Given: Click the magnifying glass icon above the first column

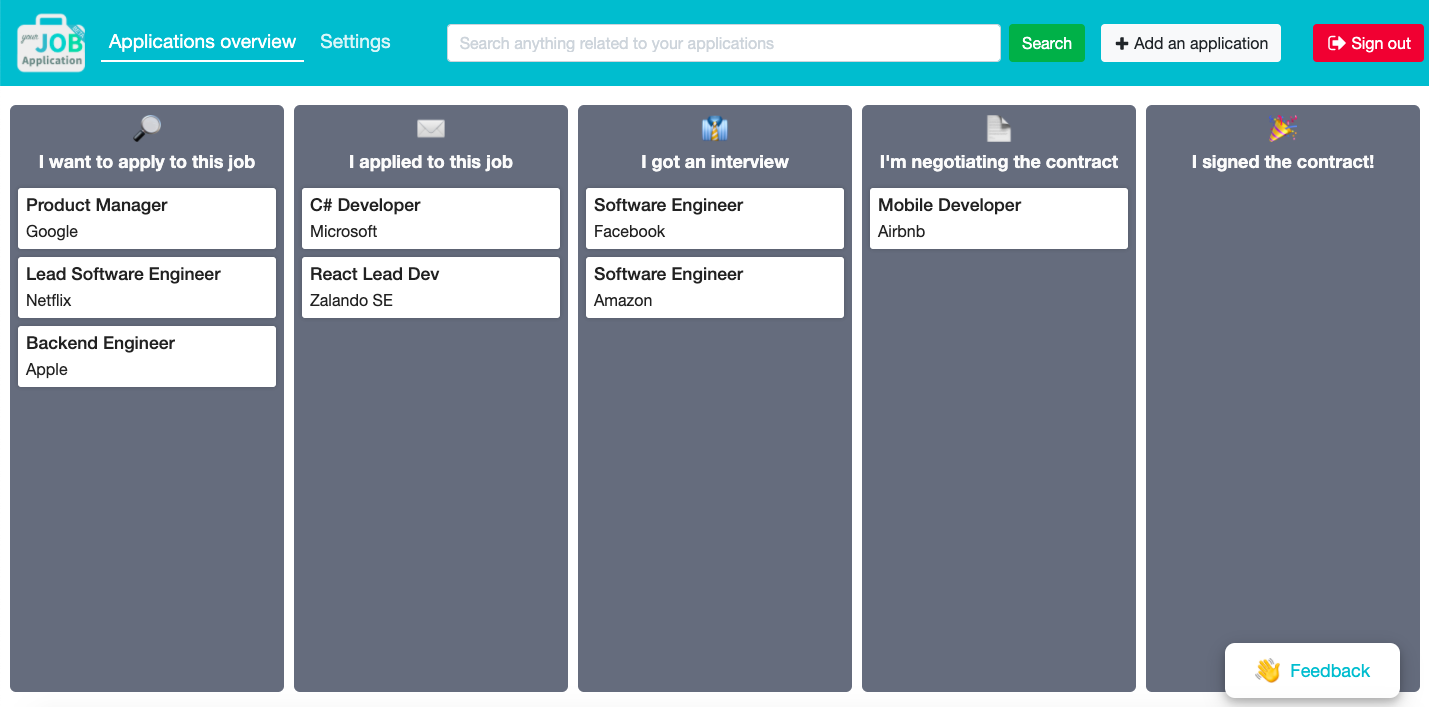Looking at the screenshot, I should click(x=146, y=128).
